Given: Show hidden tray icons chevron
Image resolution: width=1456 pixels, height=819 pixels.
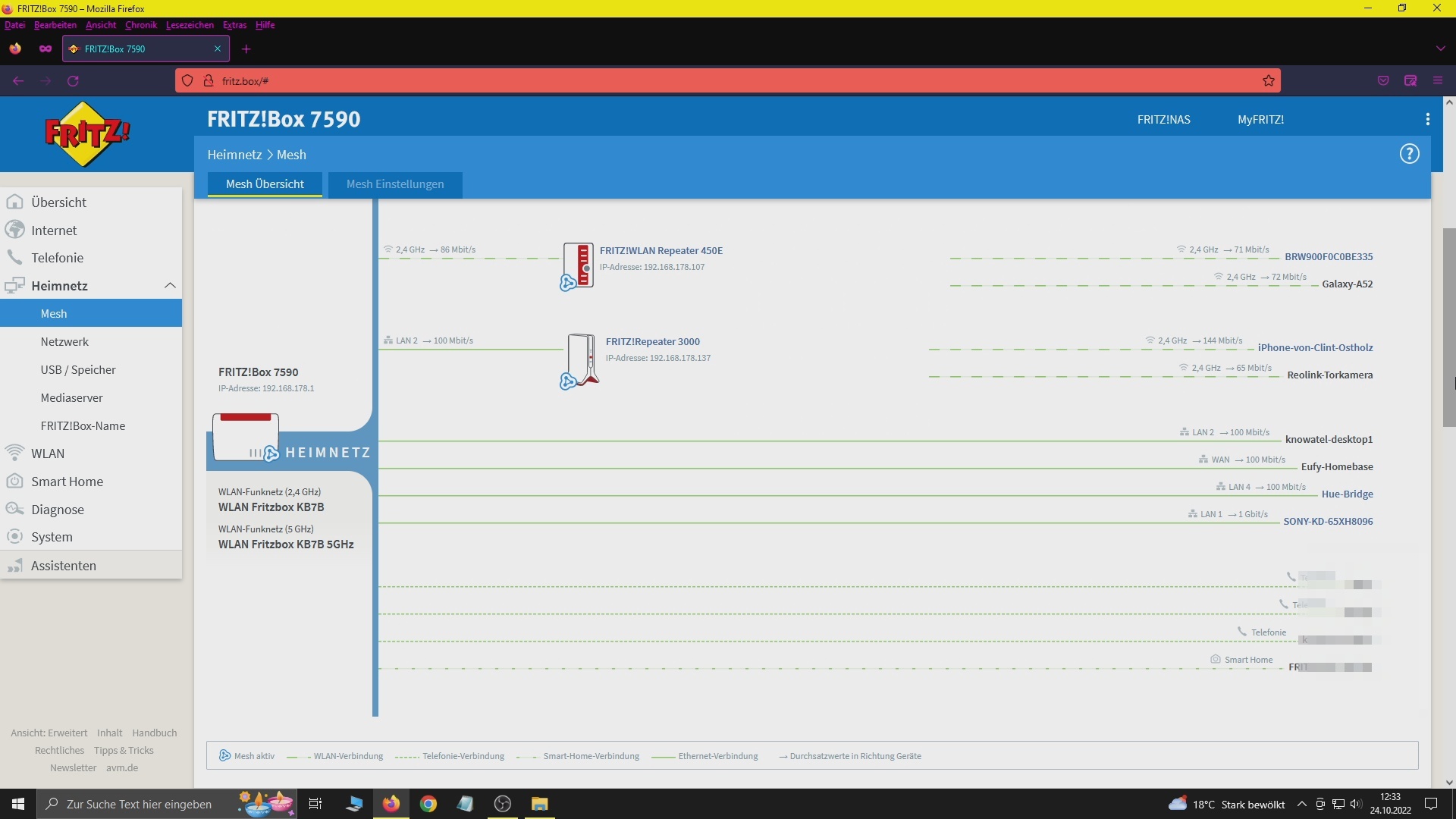Looking at the screenshot, I should coord(1301,804).
